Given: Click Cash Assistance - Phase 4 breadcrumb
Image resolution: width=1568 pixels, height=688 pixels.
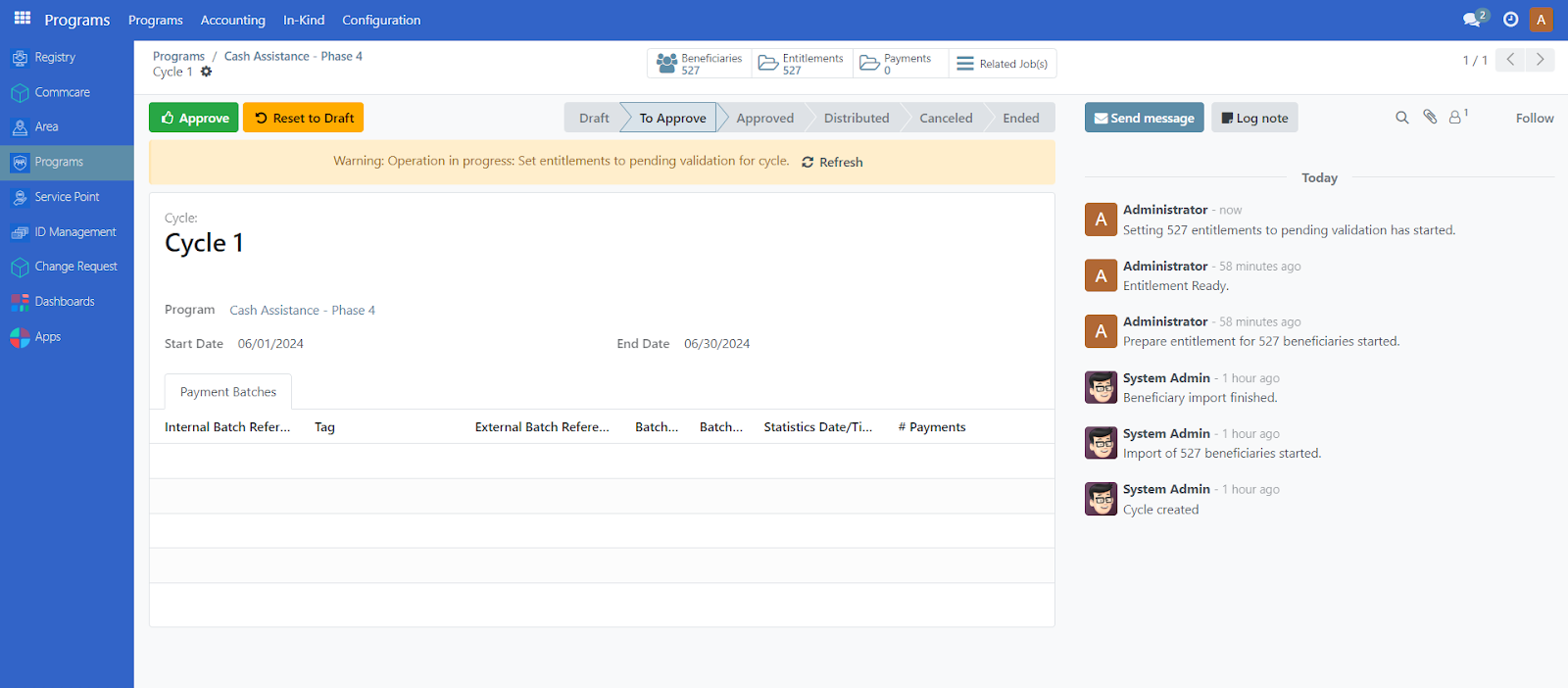Looking at the screenshot, I should point(293,56).
